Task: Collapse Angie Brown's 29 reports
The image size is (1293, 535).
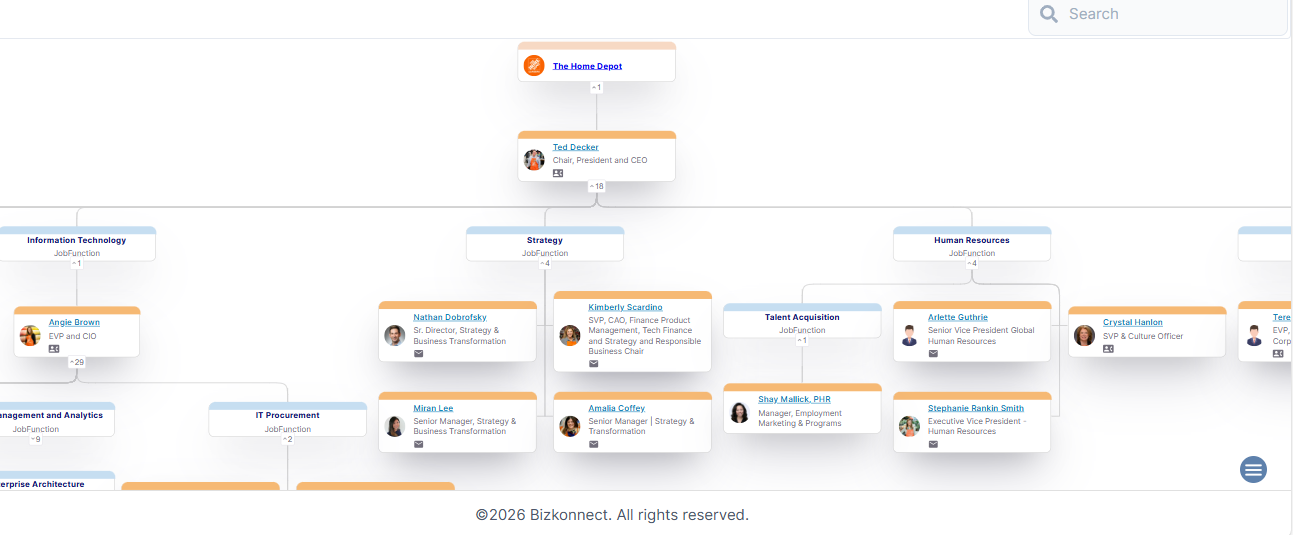Action: [x=77, y=362]
